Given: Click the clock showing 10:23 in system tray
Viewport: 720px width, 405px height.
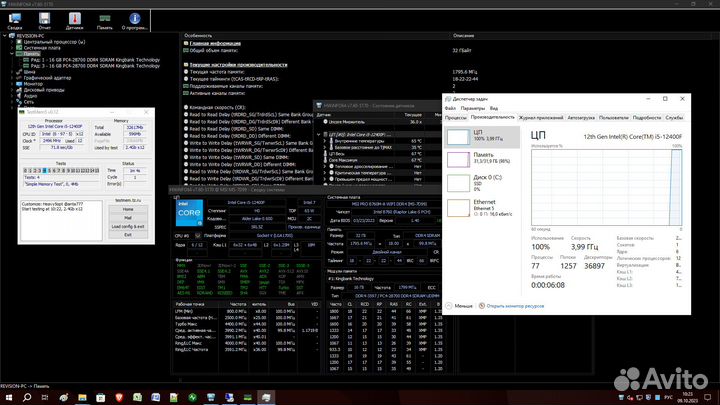Looking at the screenshot, I should click(687, 397).
